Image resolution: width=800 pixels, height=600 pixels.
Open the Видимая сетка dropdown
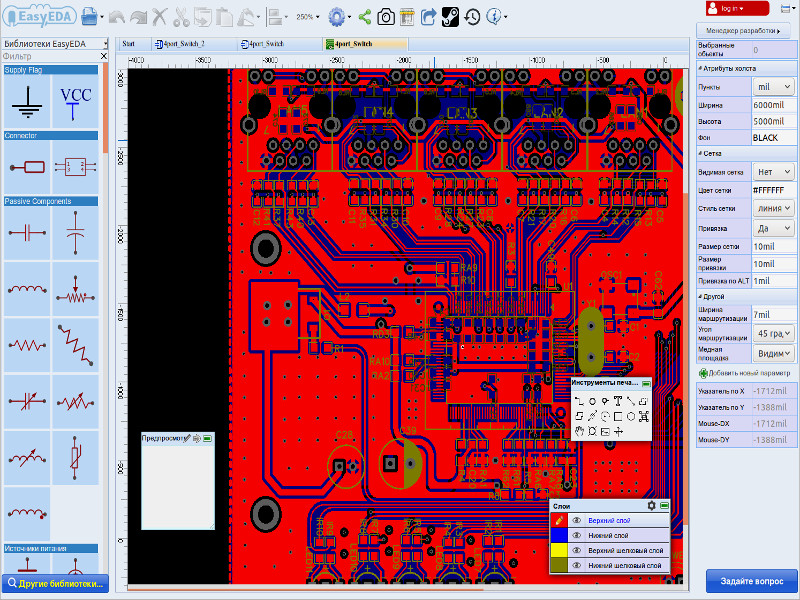(x=774, y=172)
